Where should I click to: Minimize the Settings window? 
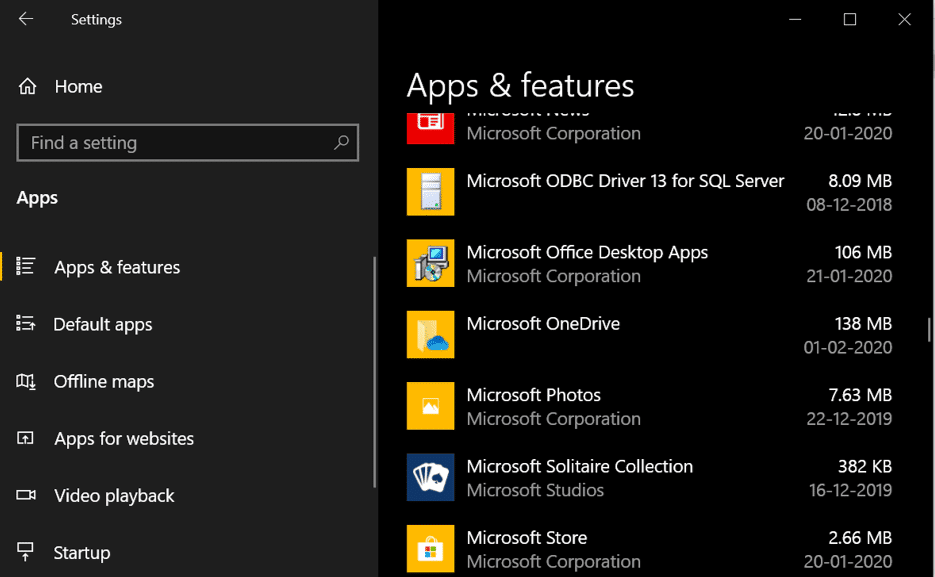pyautogui.click(x=795, y=19)
